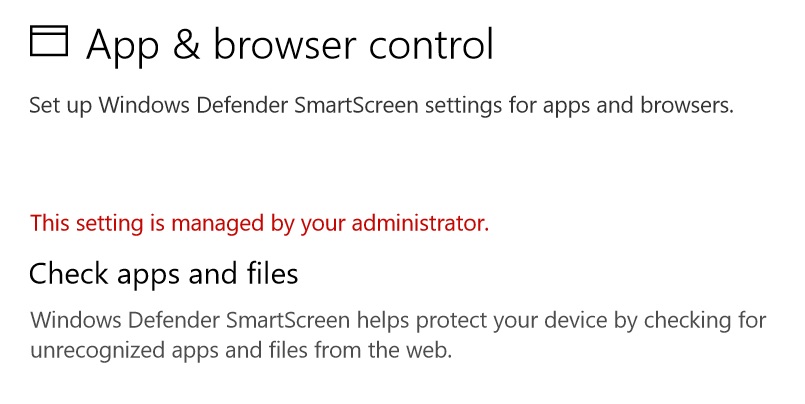Click the red managed by your administrator notice
805x404 pixels.
click(259, 224)
